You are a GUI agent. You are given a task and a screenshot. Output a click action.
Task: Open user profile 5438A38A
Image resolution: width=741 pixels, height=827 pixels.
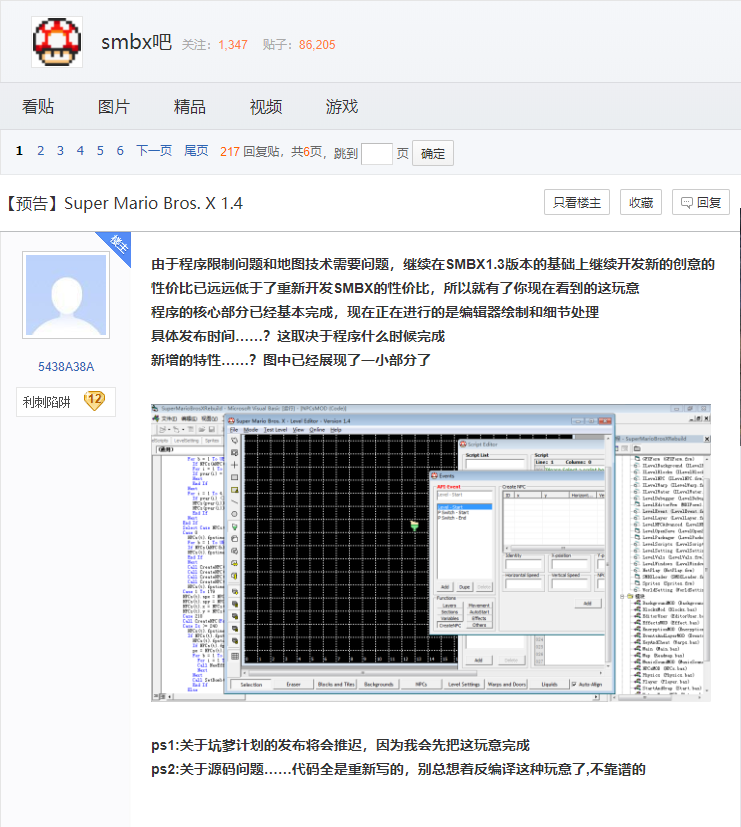click(66, 367)
